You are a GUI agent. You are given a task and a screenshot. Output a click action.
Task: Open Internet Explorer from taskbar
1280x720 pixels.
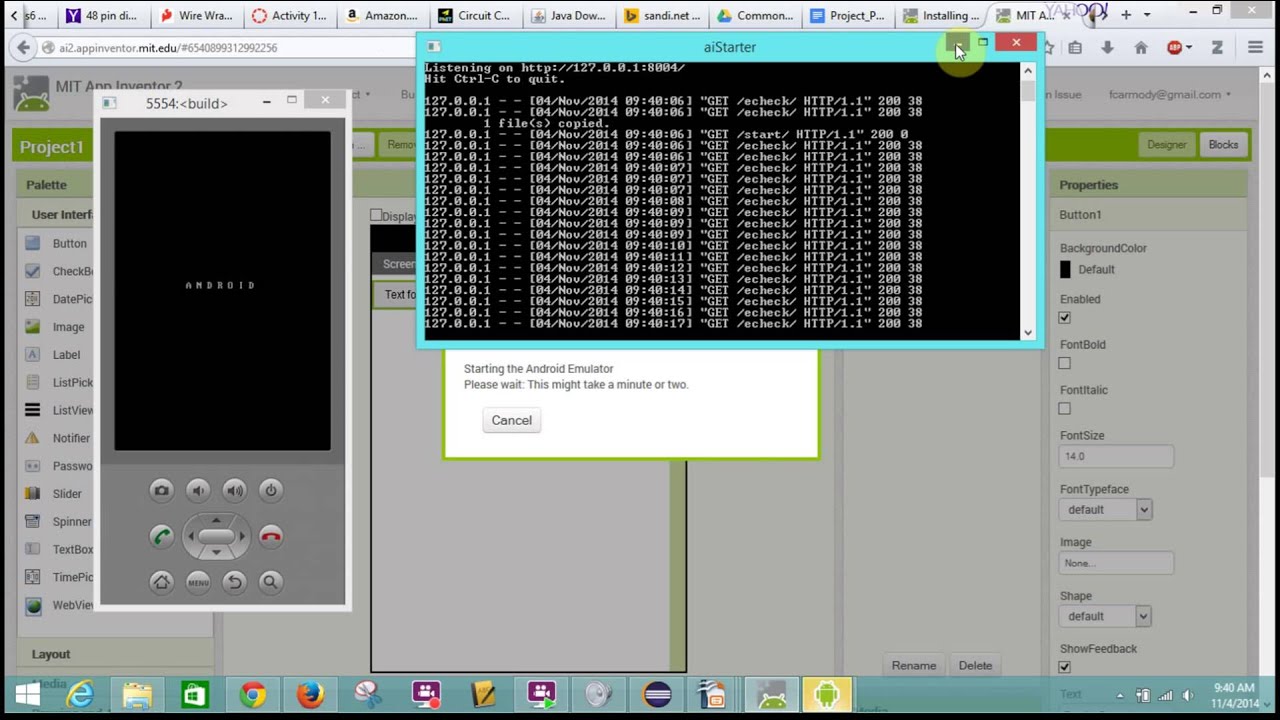coord(79,694)
